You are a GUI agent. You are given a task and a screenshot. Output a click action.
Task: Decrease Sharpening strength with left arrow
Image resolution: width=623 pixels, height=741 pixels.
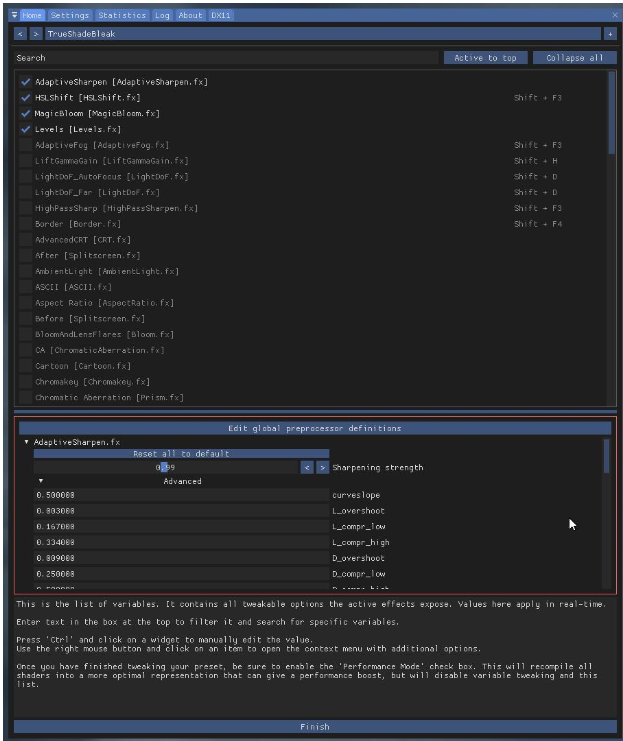point(308,467)
